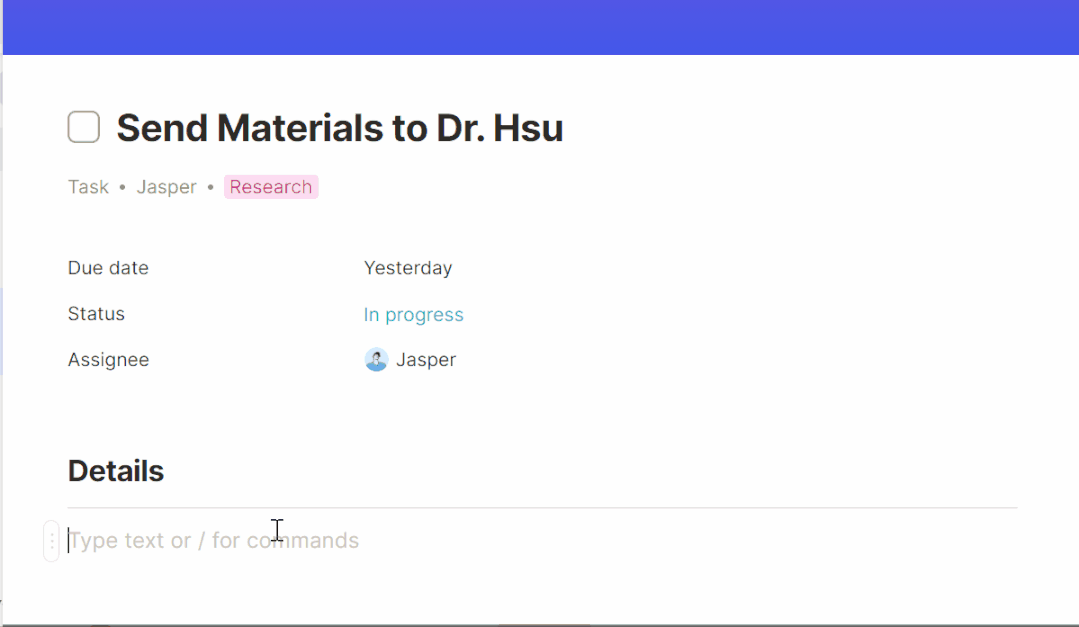Click the "Details" section heading
1079x627 pixels.
[116, 471]
